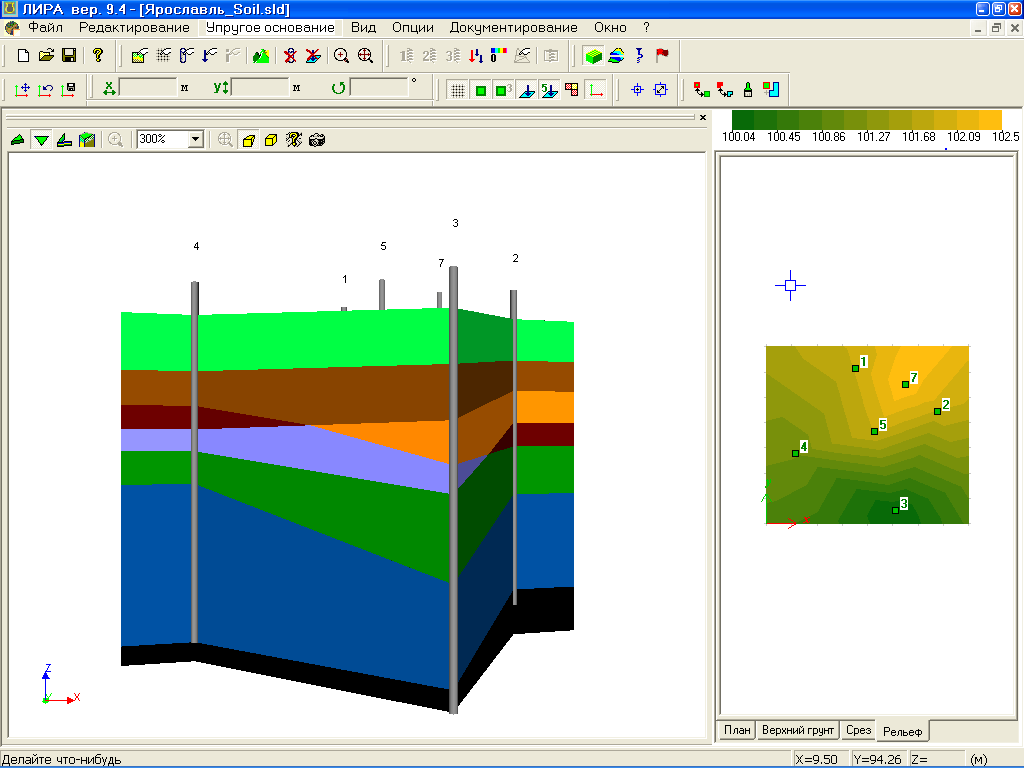Save the file with the floppy disk icon
1024x768 pixels.
pos(69,56)
